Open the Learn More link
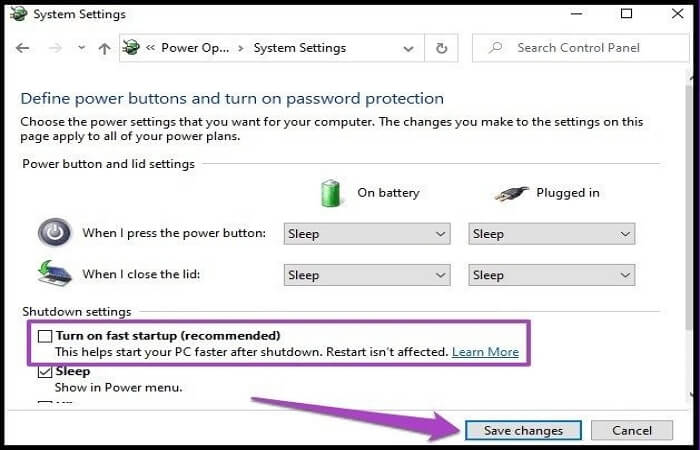700x450 pixels. coord(485,352)
